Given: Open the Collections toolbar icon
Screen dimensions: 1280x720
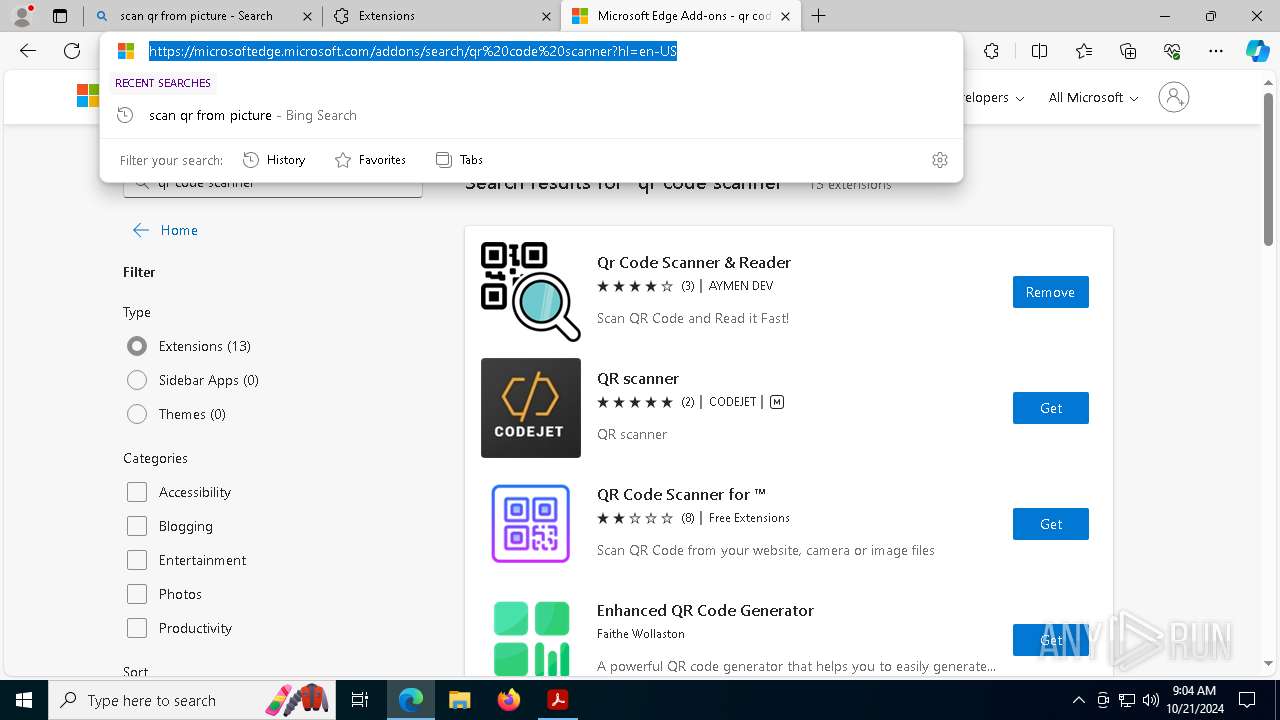Looking at the screenshot, I should pyautogui.click(x=1128, y=51).
